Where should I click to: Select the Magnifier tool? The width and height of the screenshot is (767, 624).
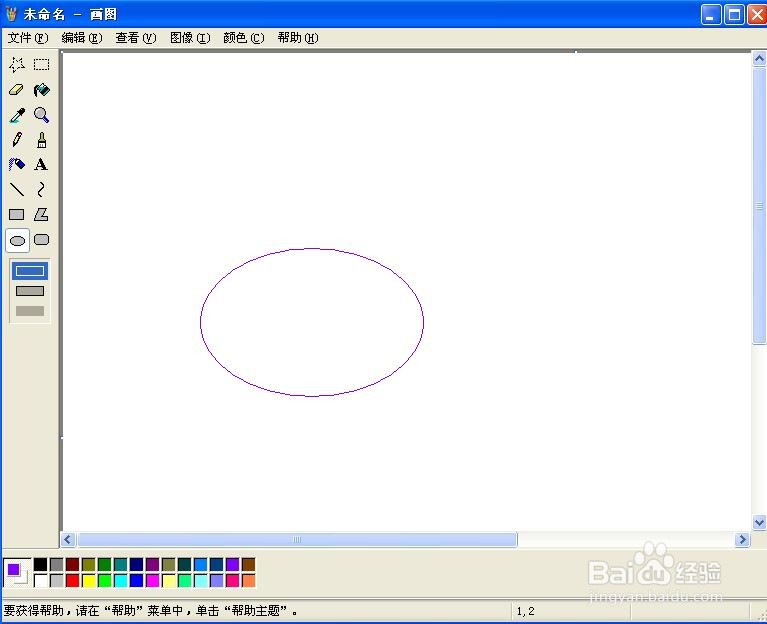(42, 115)
